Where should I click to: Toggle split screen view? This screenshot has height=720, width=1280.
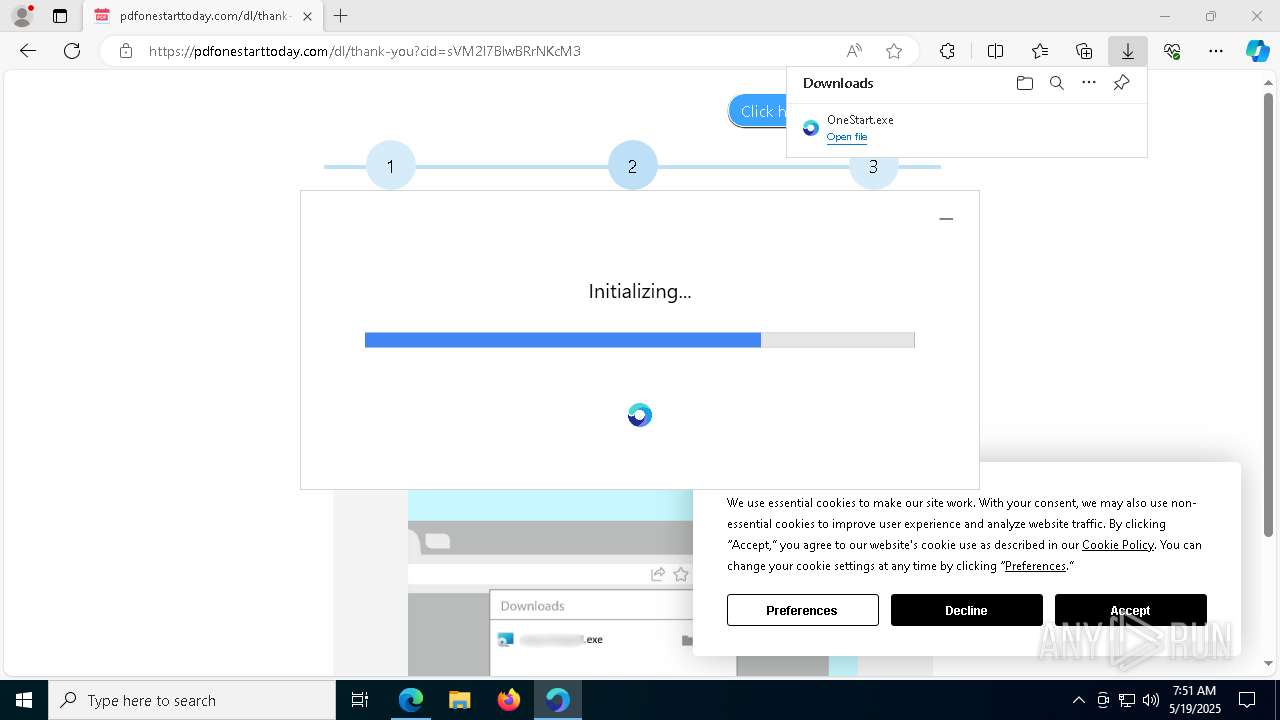coord(995,51)
